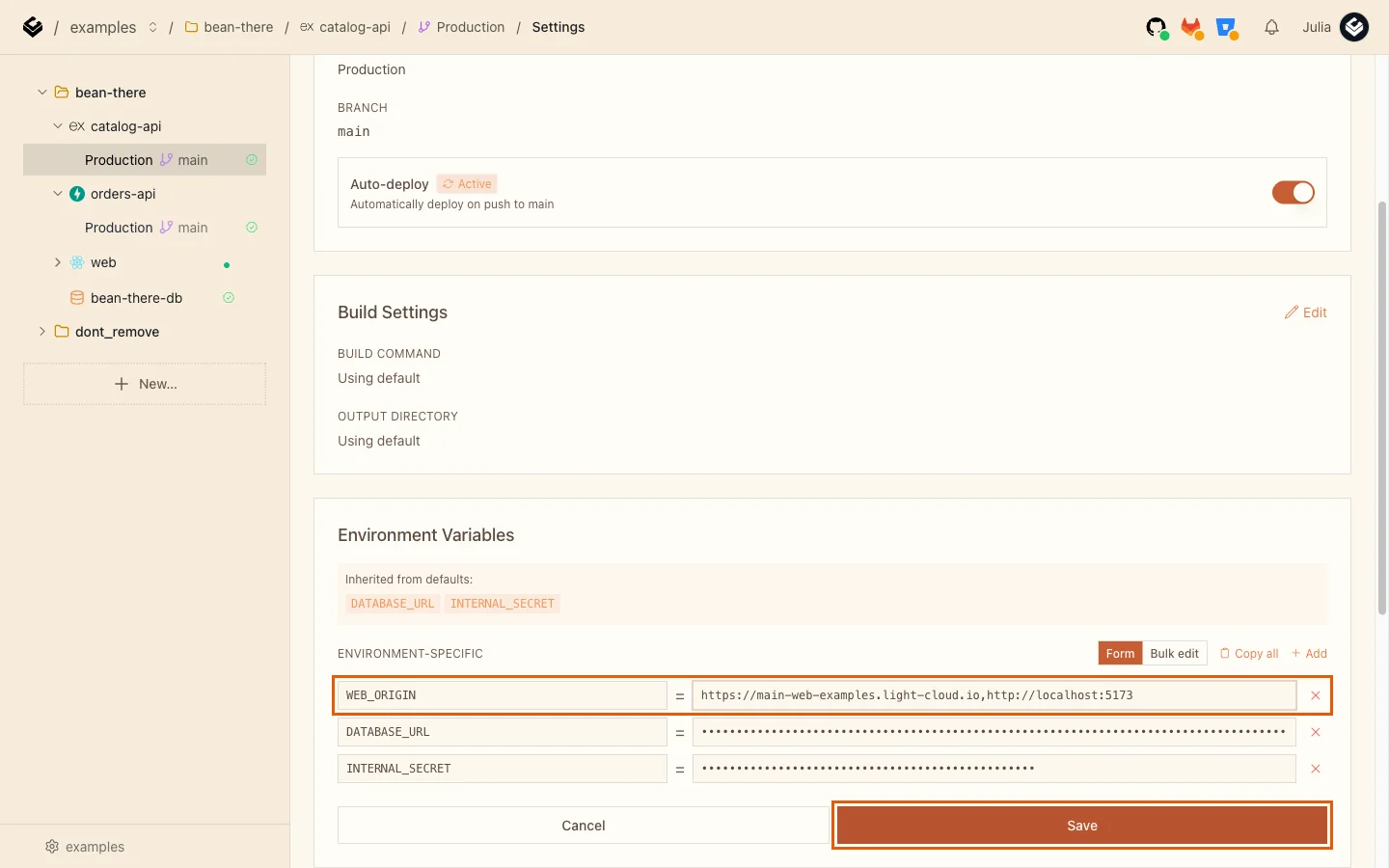1389x868 pixels.
Task: Cancel environment variable changes
Action: (x=584, y=826)
